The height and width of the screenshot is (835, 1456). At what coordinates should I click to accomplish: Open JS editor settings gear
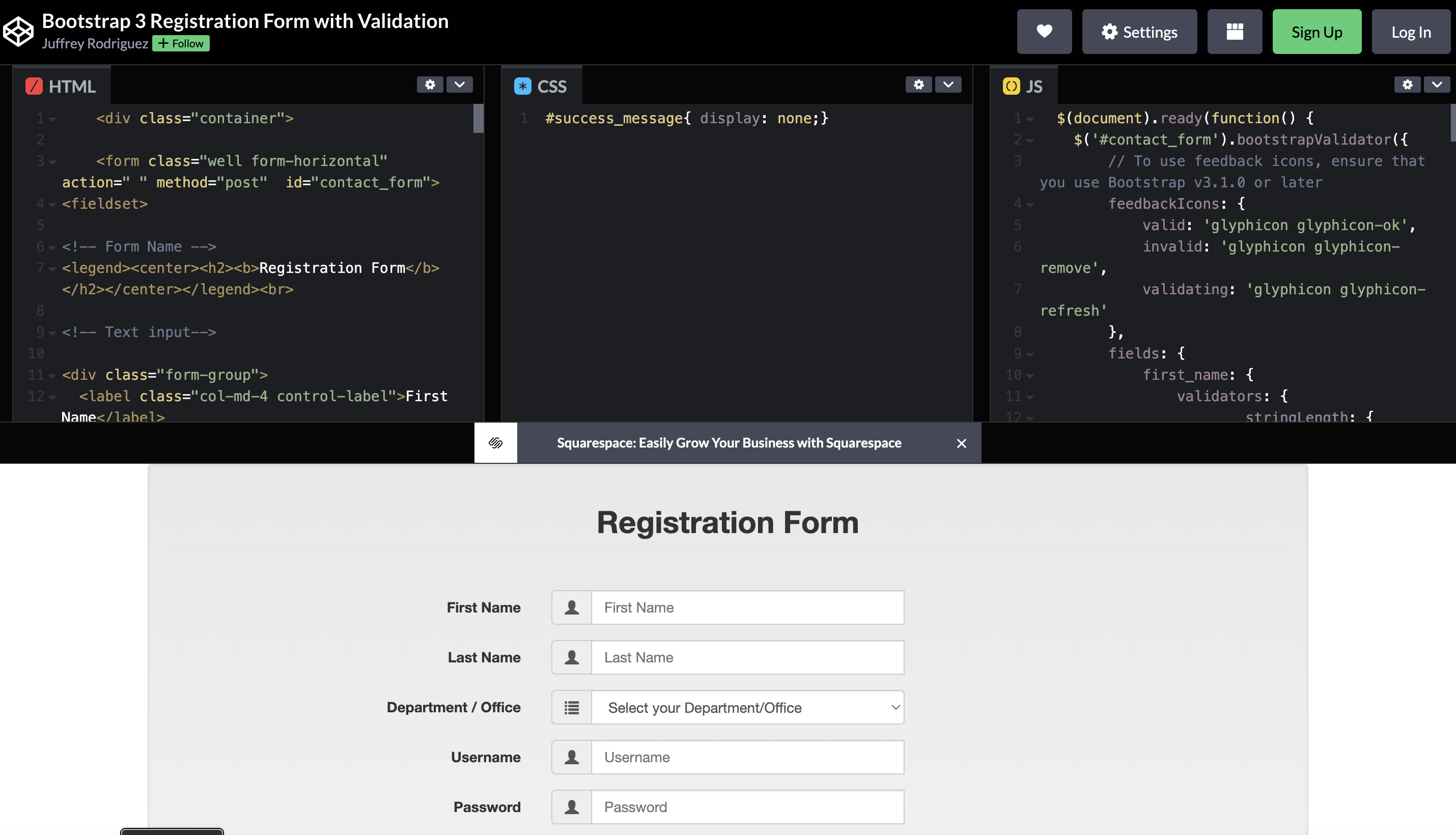[x=1407, y=85]
